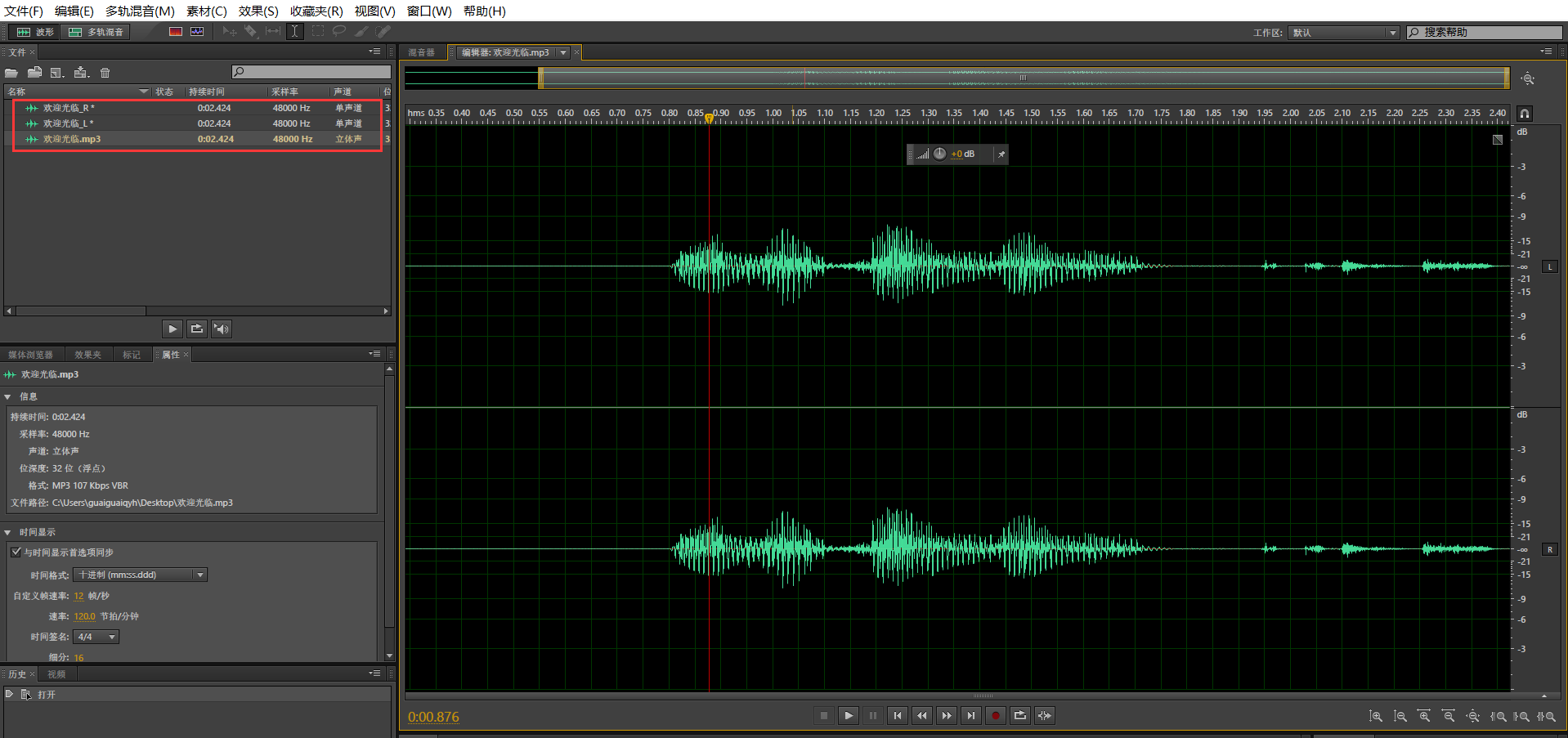The height and width of the screenshot is (738, 1568).
Task: Toggle loop playback in Files panel
Action: point(196,329)
